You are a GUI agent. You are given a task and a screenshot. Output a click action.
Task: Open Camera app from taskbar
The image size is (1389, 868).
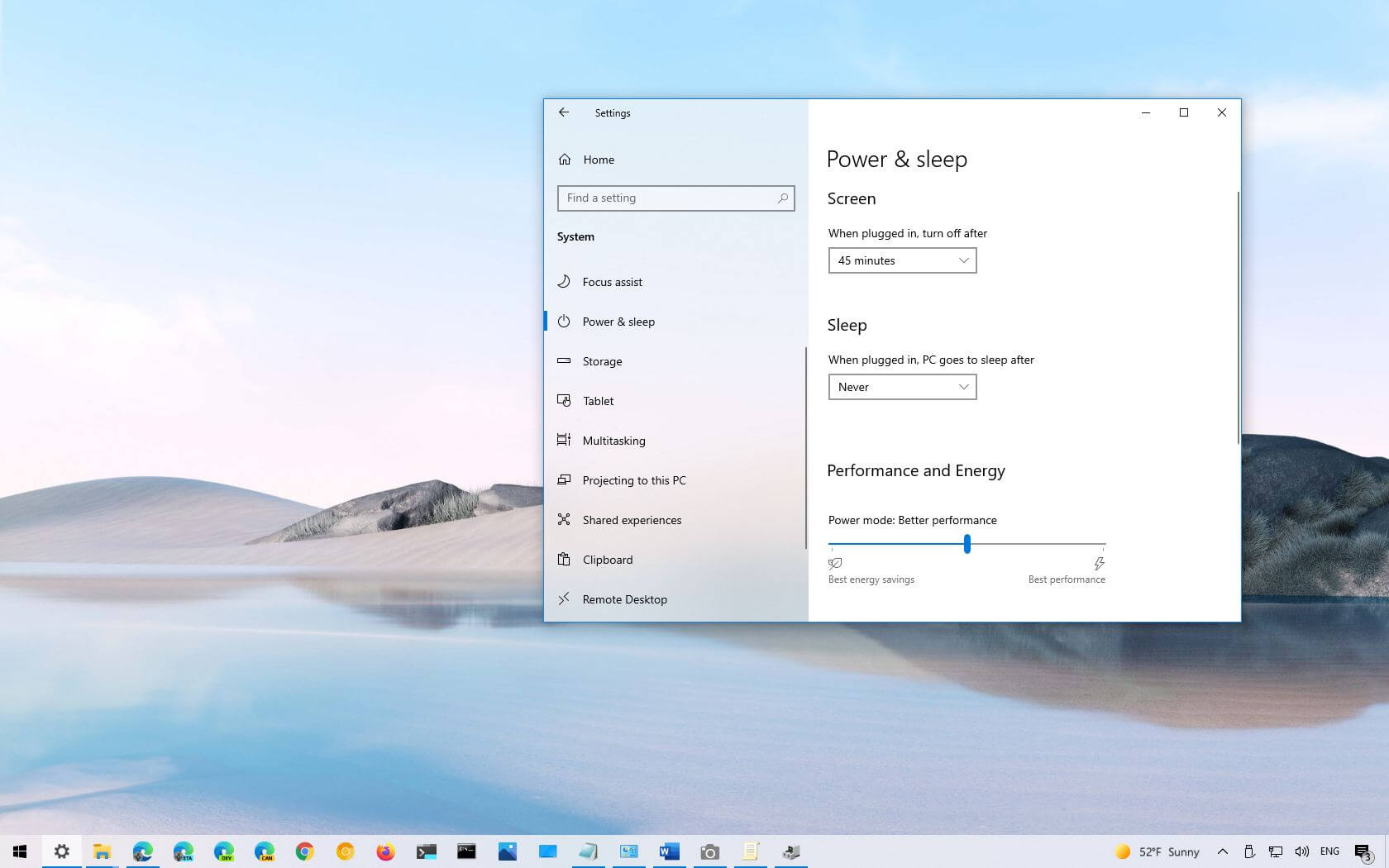coord(709,851)
